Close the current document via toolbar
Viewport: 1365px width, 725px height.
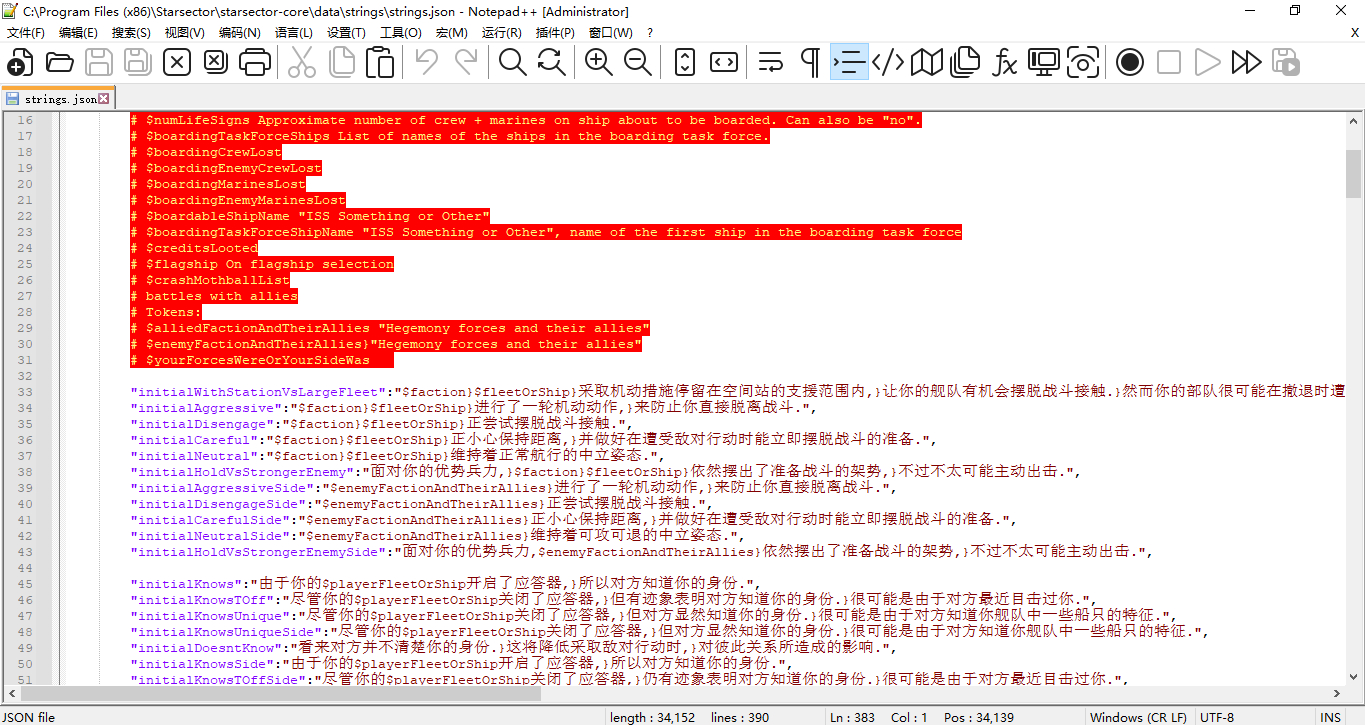(176, 61)
